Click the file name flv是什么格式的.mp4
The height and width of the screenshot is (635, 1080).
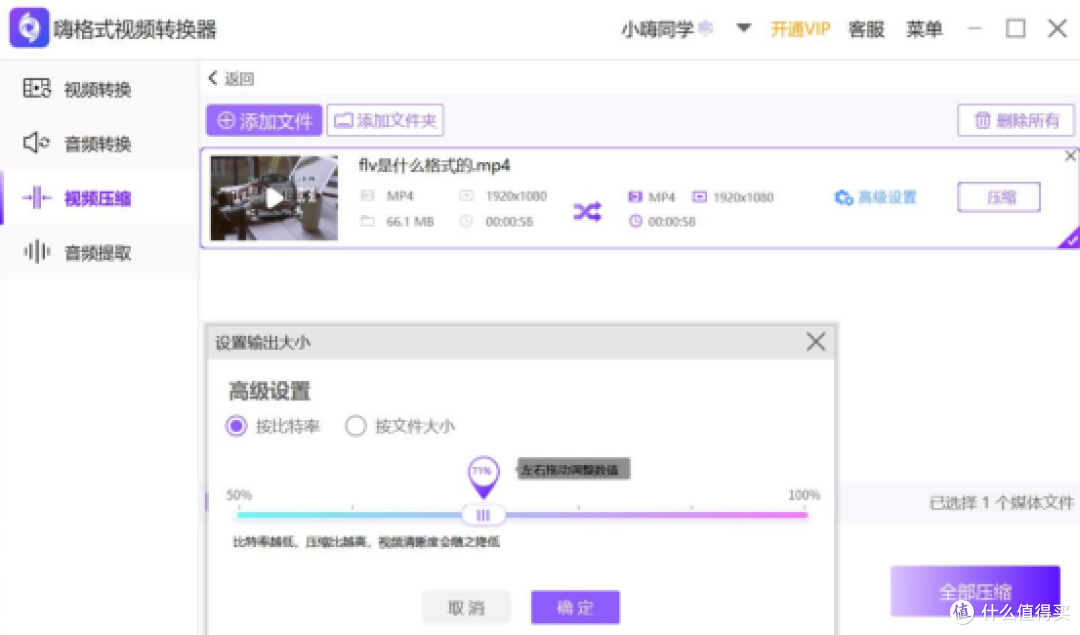tap(435, 165)
